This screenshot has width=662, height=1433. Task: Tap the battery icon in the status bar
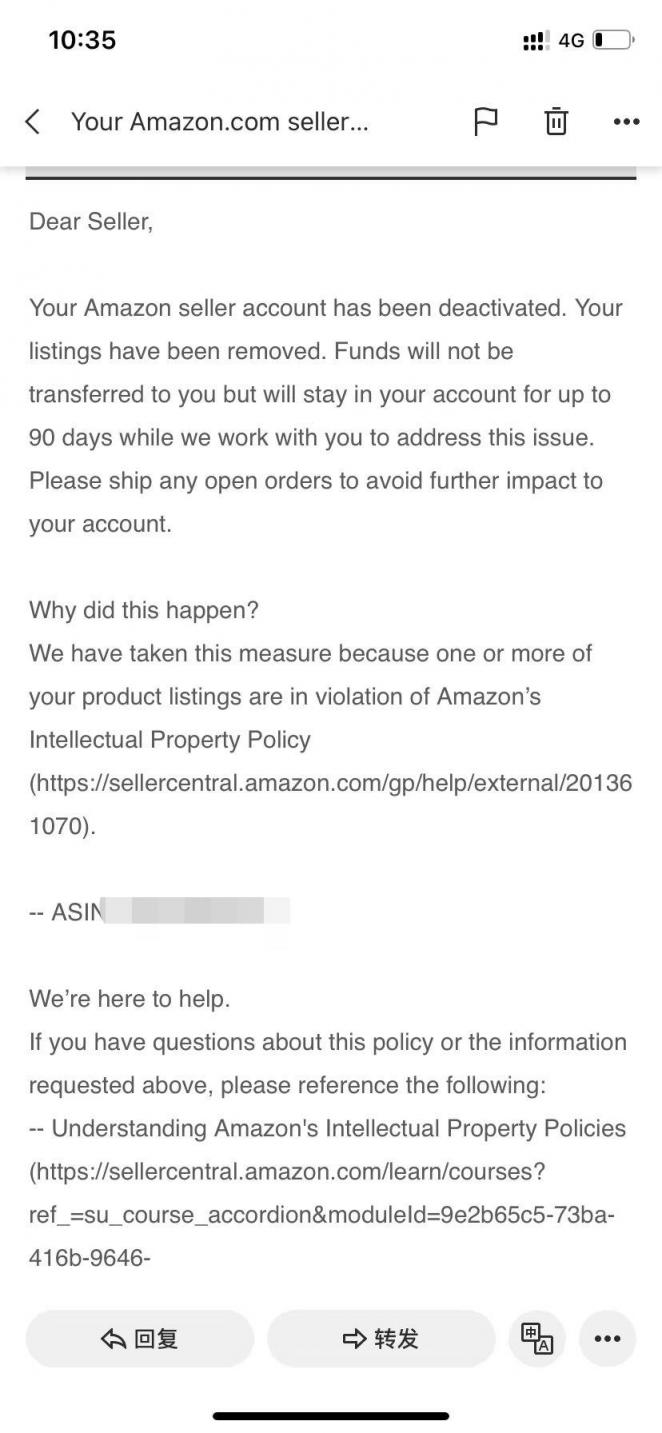pyautogui.click(x=613, y=41)
